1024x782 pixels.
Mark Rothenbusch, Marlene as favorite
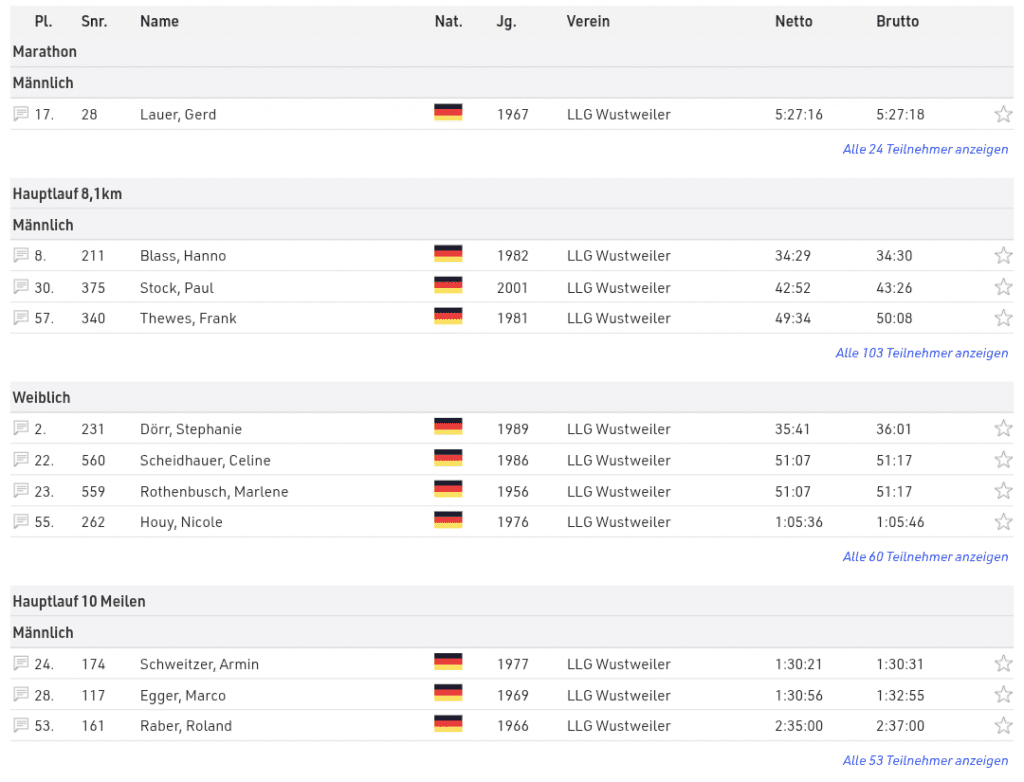pos(1003,491)
